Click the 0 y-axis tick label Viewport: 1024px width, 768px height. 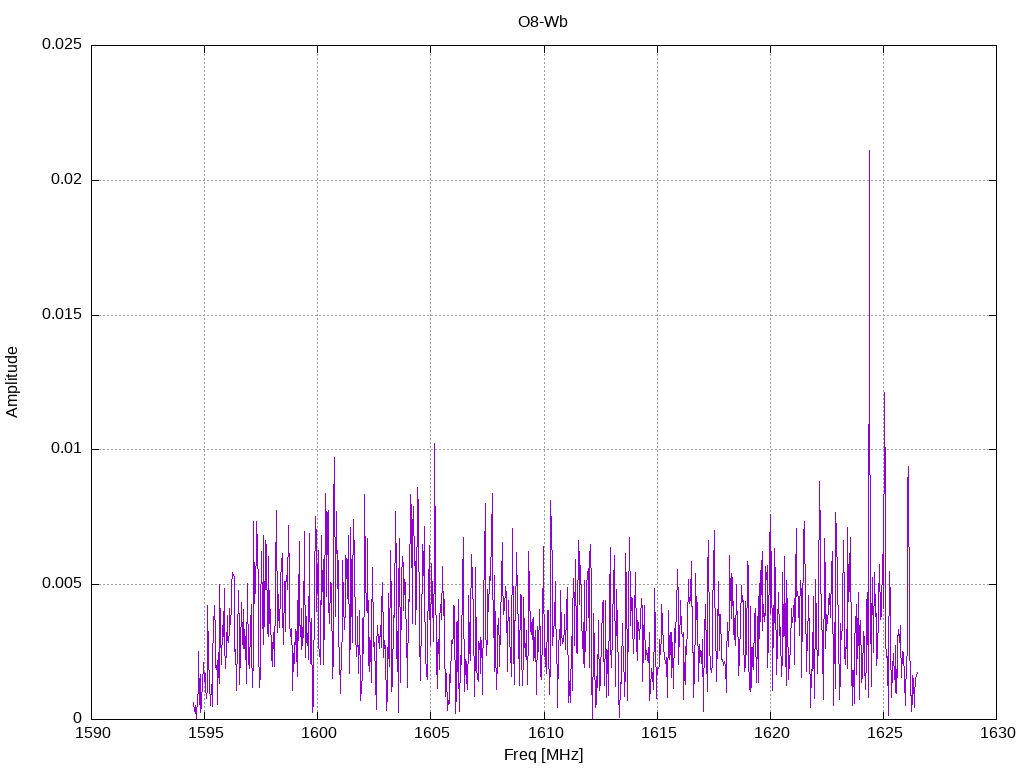[x=78, y=718]
